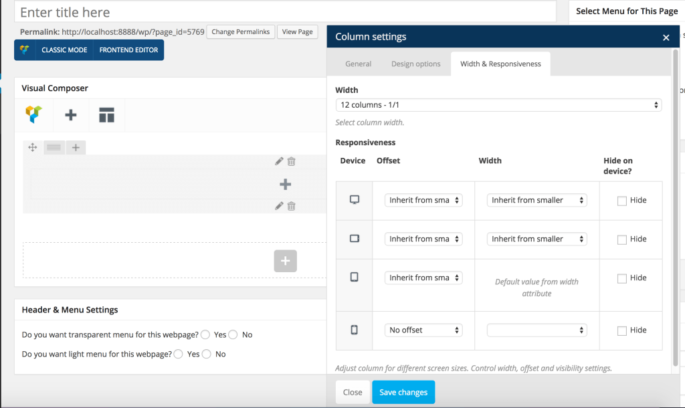Click the Add Element plus icon
The width and height of the screenshot is (685, 408).
[70, 115]
